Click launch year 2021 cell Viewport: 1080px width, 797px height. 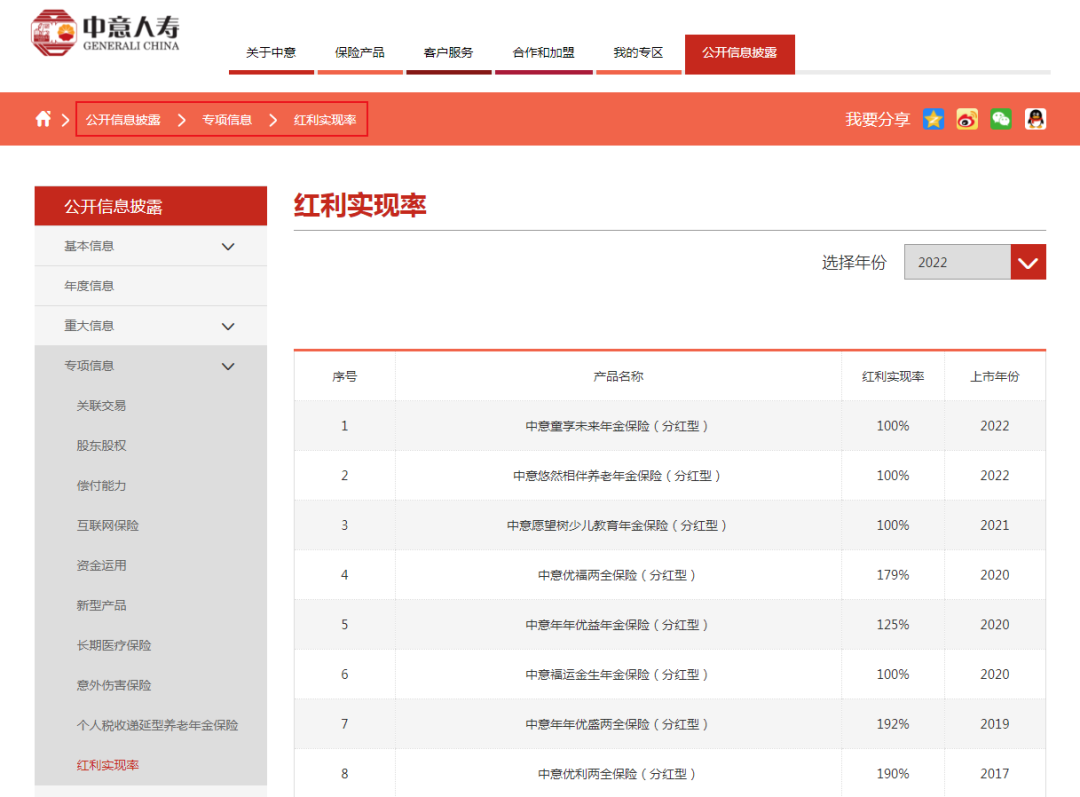click(x=995, y=526)
